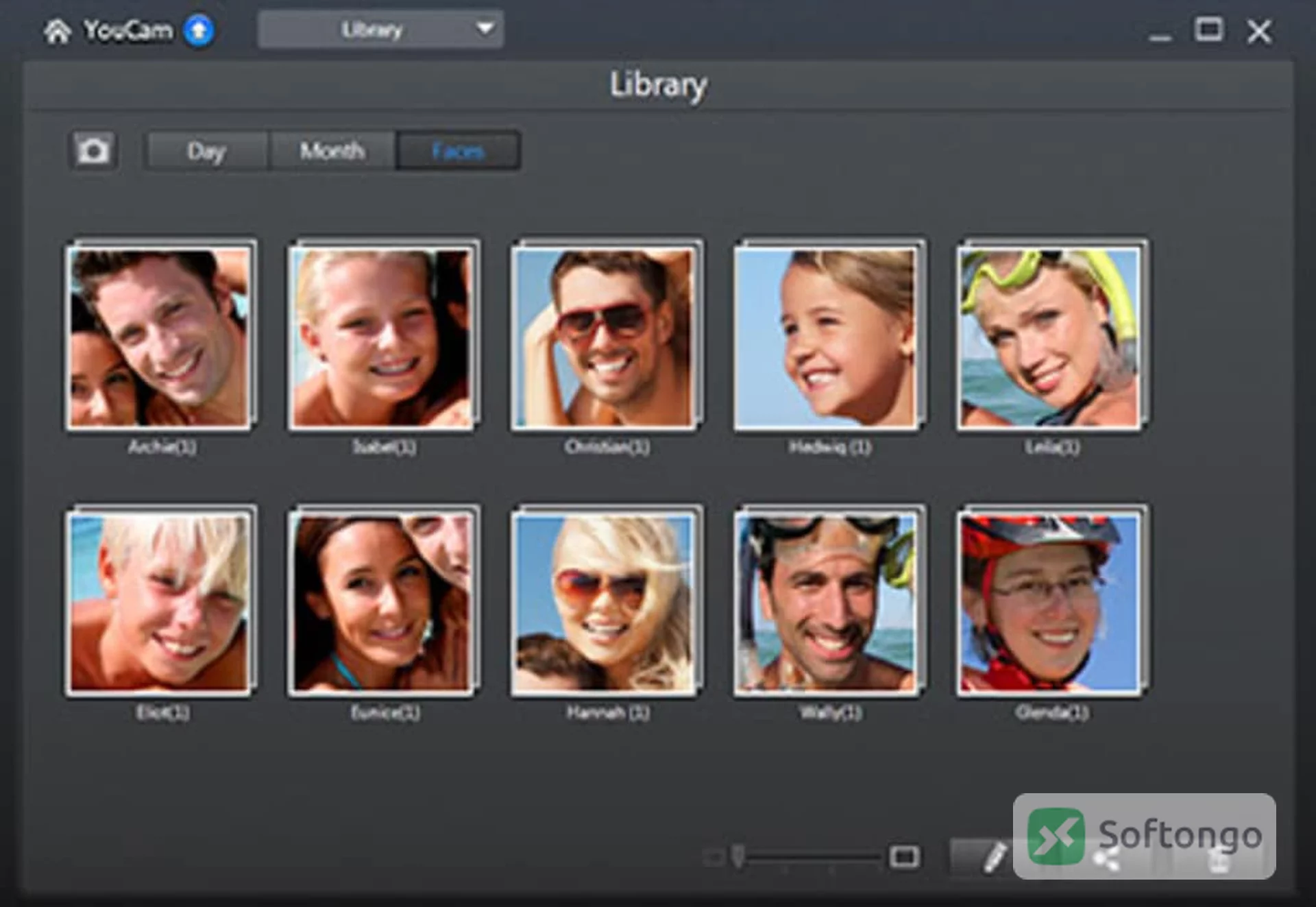Open Archie's face photo stack
1316x907 pixels.
pos(161,336)
